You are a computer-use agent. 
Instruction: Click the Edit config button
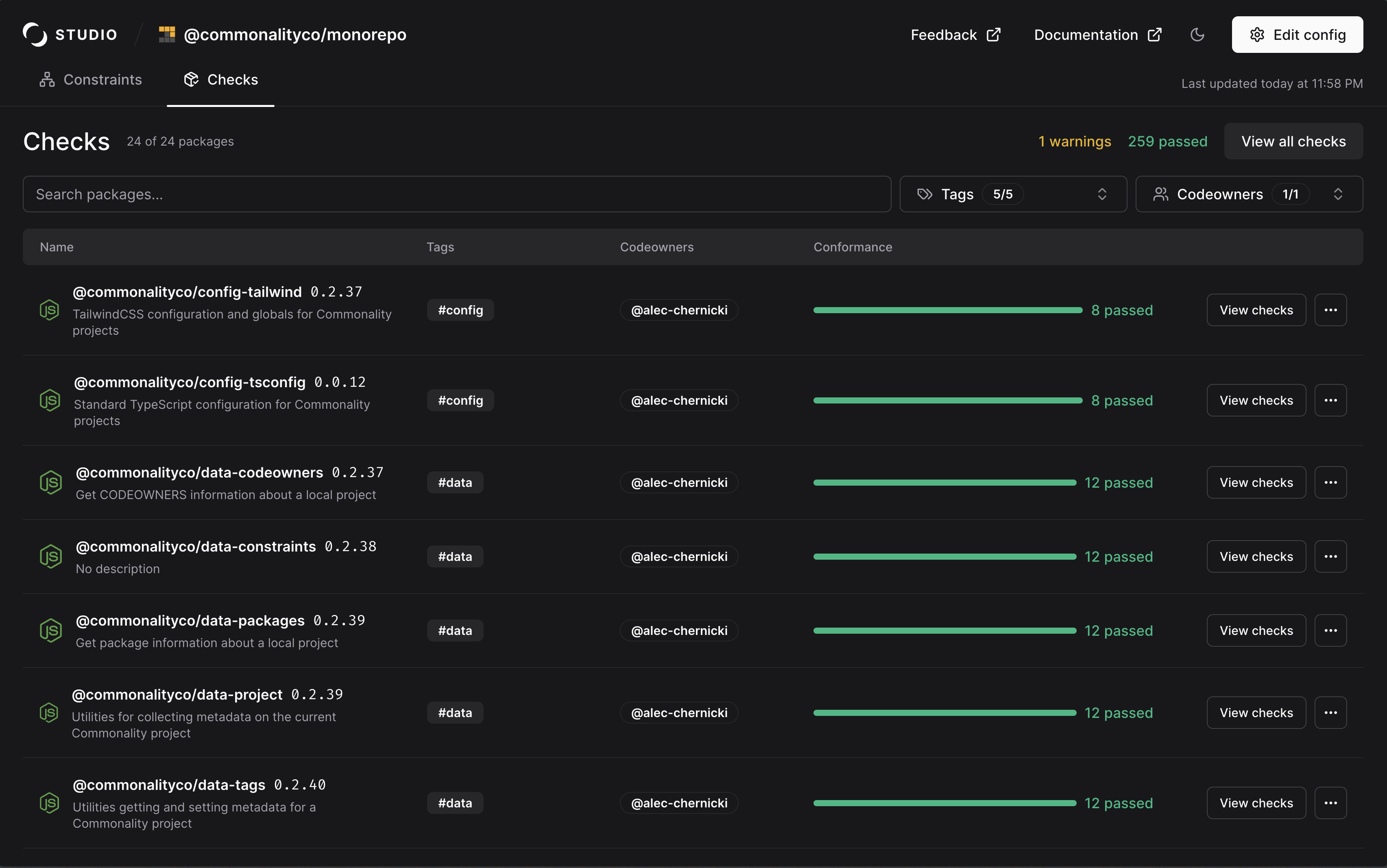(1297, 35)
